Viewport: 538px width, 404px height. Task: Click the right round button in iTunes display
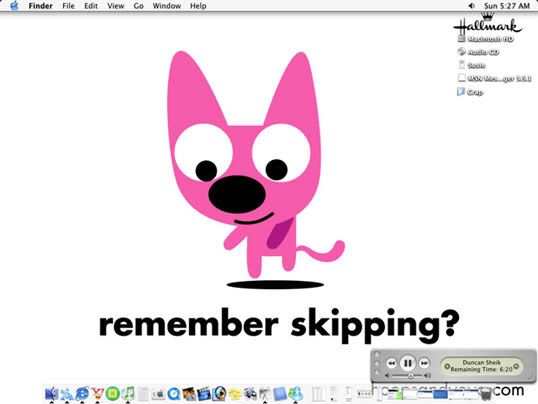coord(516,366)
